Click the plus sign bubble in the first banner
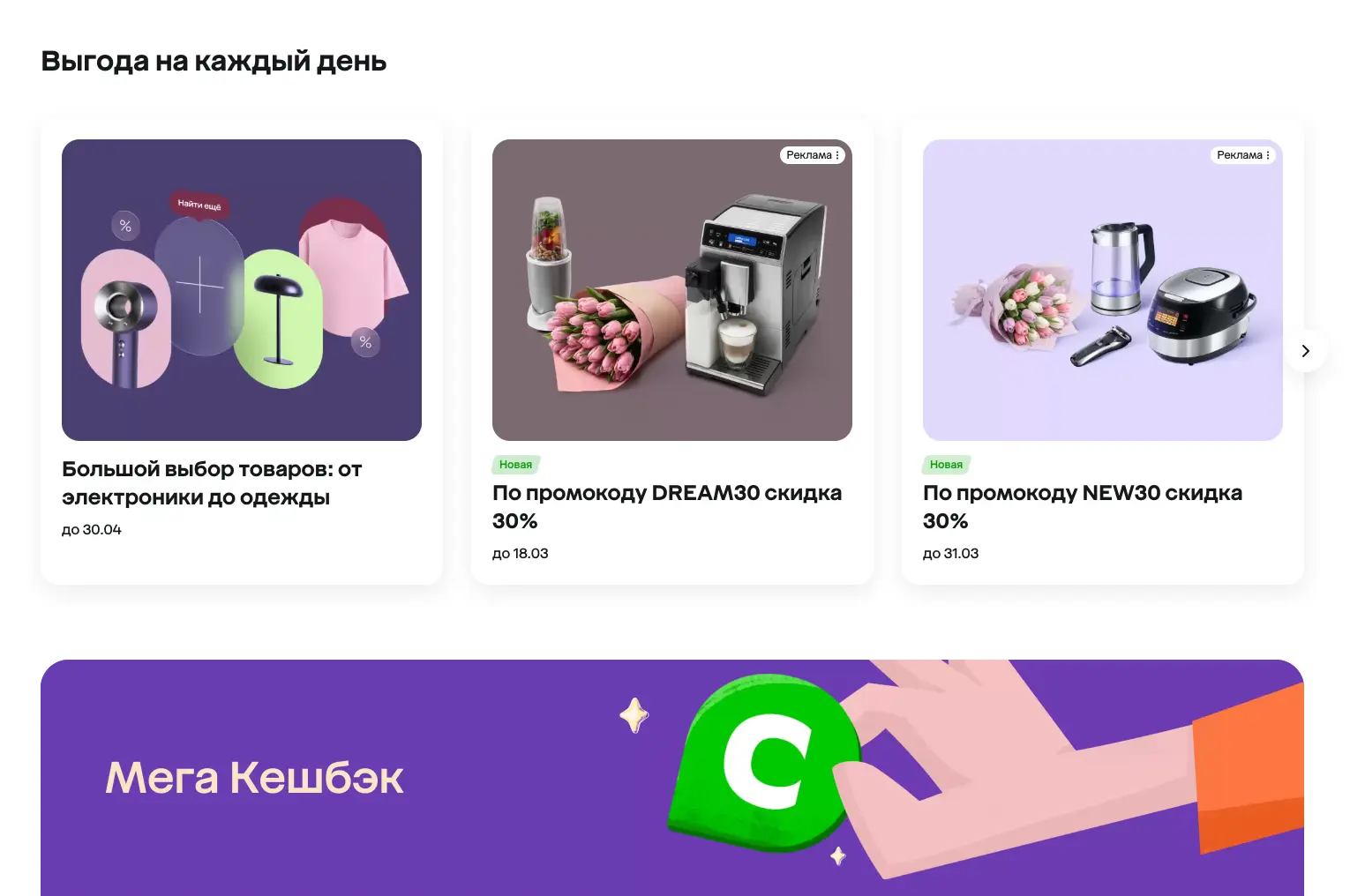Viewport: 1350px width, 896px height. pyautogui.click(x=199, y=285)
